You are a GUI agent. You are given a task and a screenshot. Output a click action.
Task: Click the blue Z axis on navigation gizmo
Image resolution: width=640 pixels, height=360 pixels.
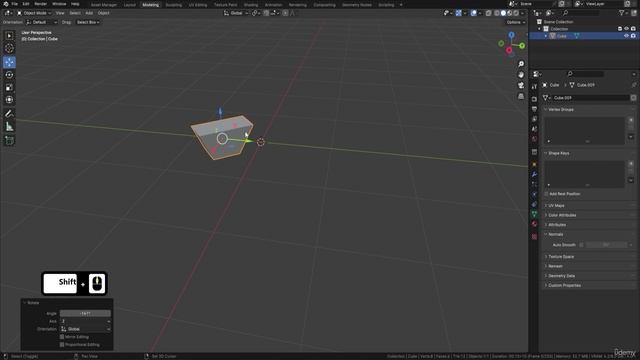click(x=511, y=35)
